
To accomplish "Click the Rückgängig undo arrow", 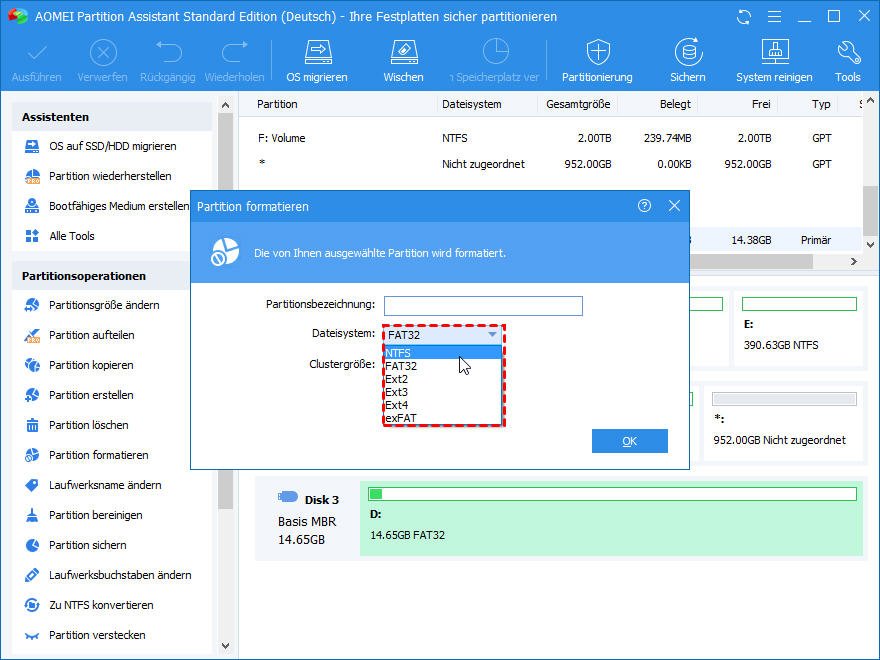I will [168, 52].
